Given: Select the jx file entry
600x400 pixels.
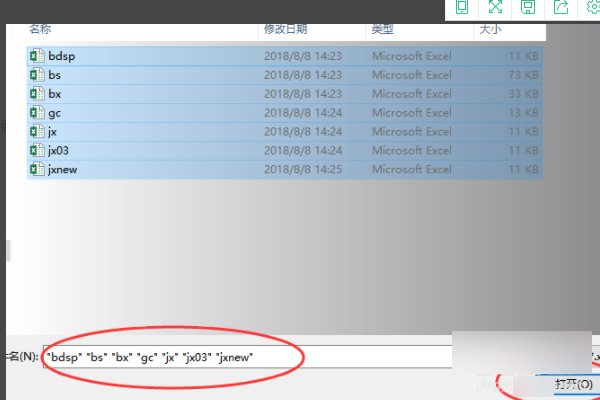Looking at the screenshot, I should pos(53,132).
